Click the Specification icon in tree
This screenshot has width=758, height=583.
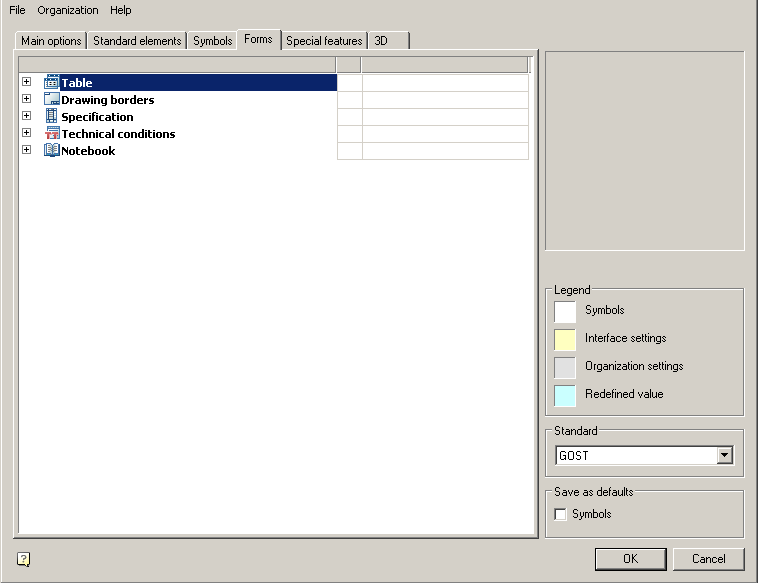point(52,116)
